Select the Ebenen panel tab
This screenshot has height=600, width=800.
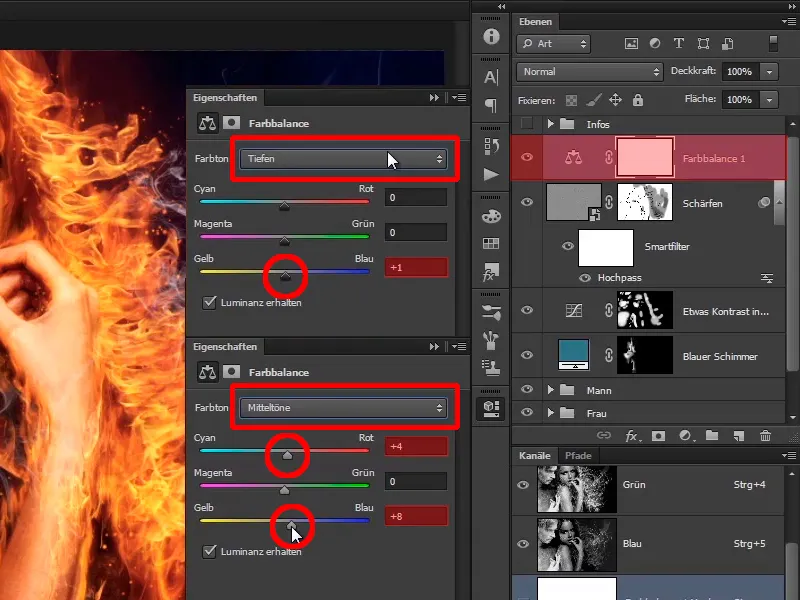535,21
